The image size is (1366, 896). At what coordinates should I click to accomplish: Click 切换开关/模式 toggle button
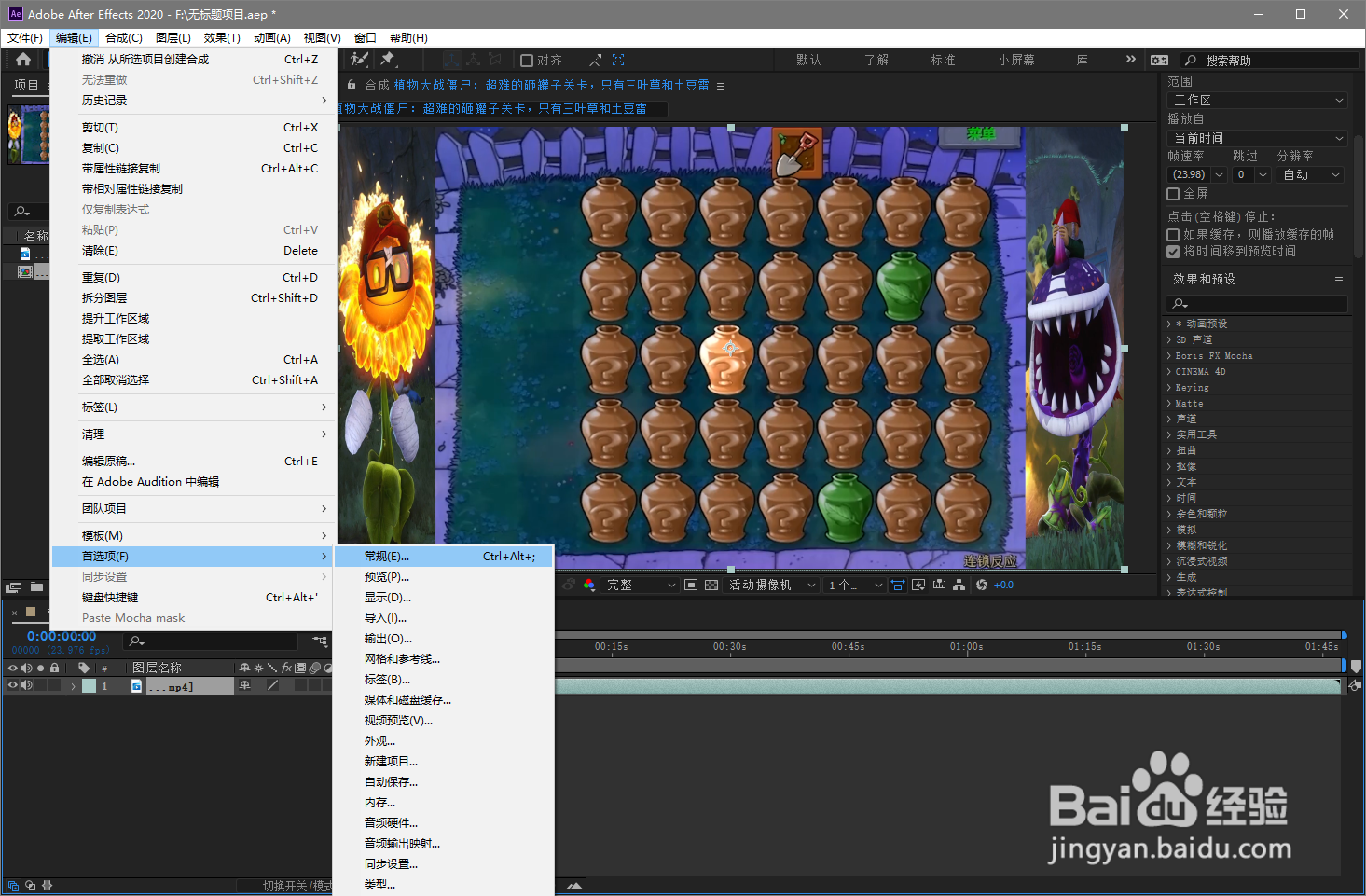pyautogui.click(x=285, y=886)
